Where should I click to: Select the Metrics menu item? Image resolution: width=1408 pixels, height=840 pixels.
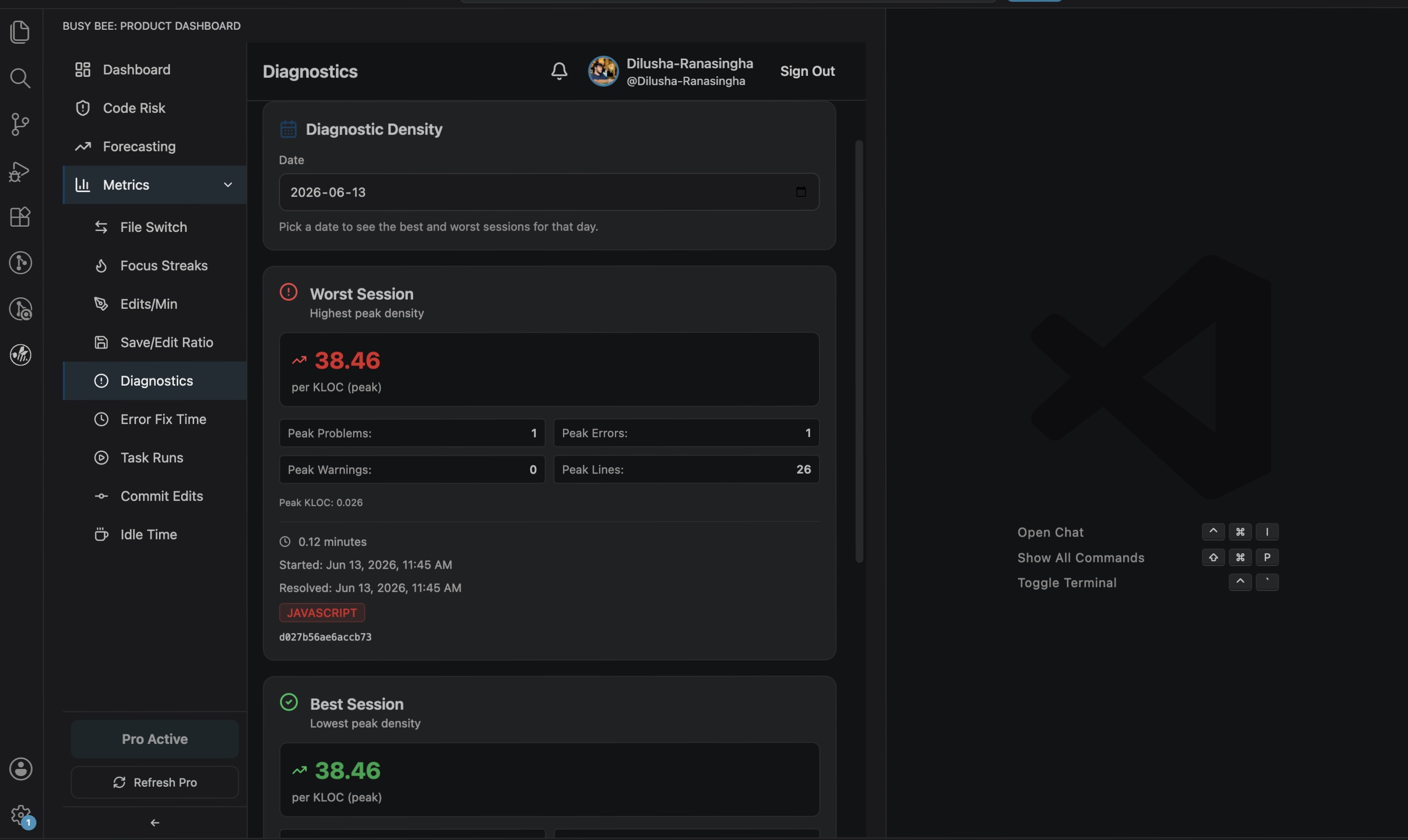[154, 185]
